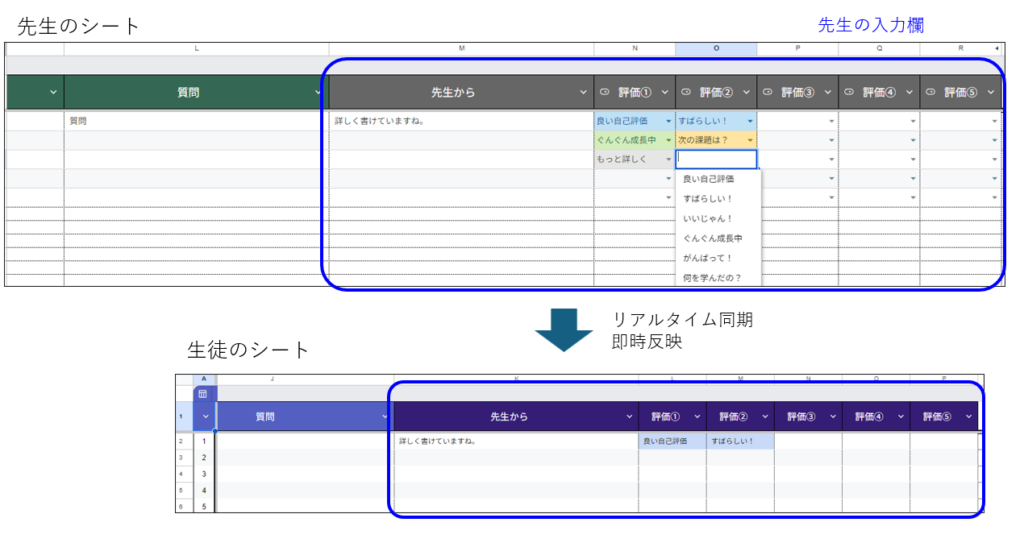Expand the もっと詳しく cell dropdown arrow
Image resolution: width=1024 pixels, height=543 pixels.
pos(669,159)
